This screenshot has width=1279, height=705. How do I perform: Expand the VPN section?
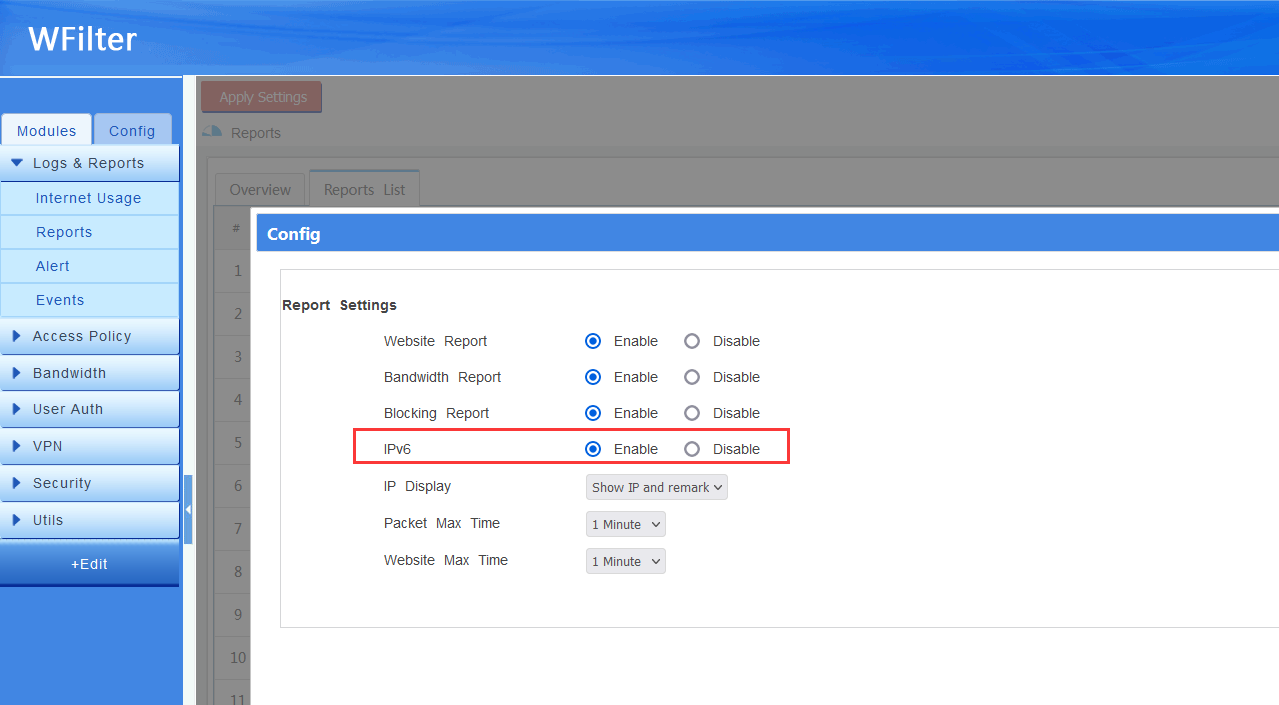(90, 446)
